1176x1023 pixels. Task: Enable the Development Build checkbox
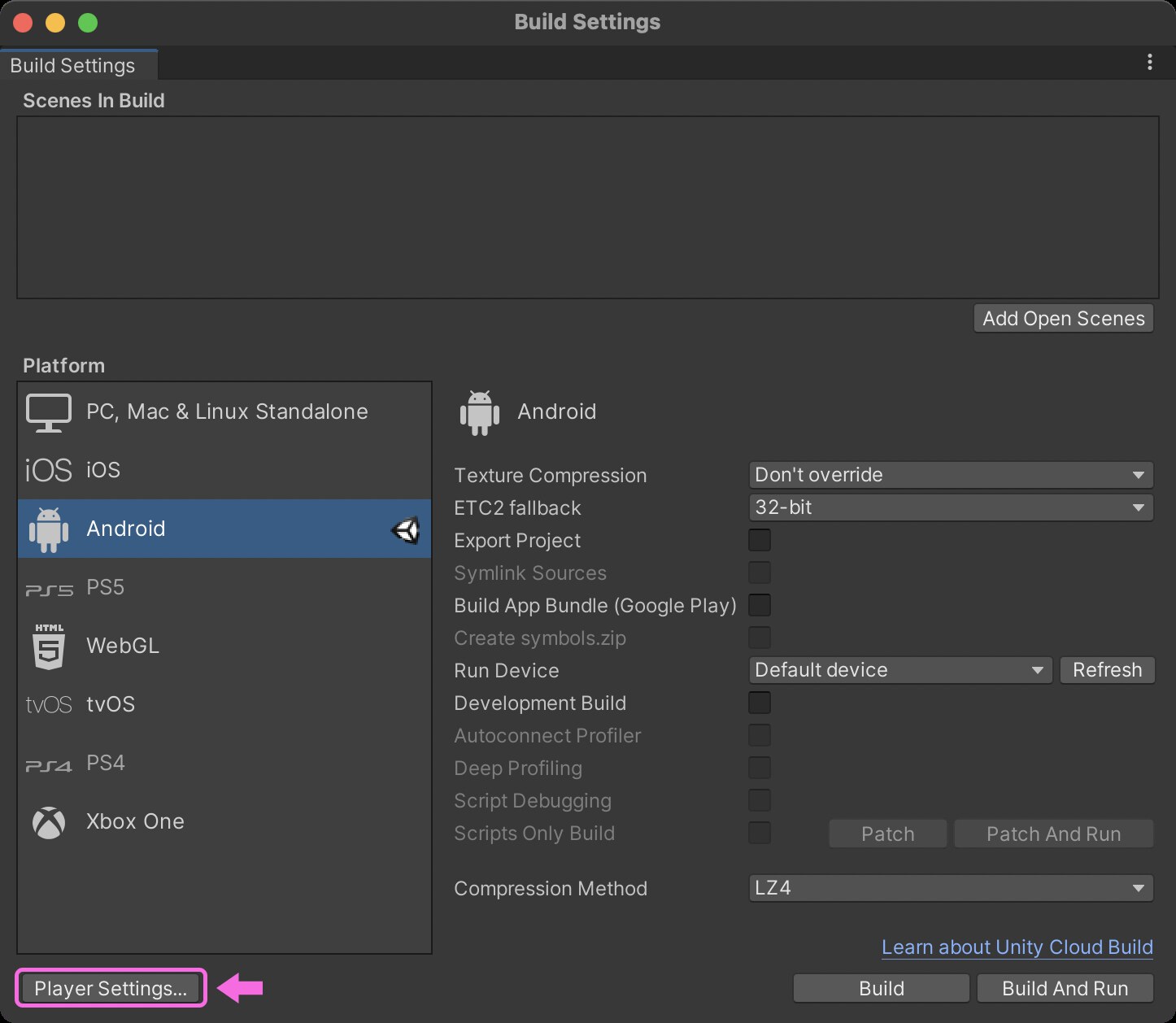tap(760, 703)
